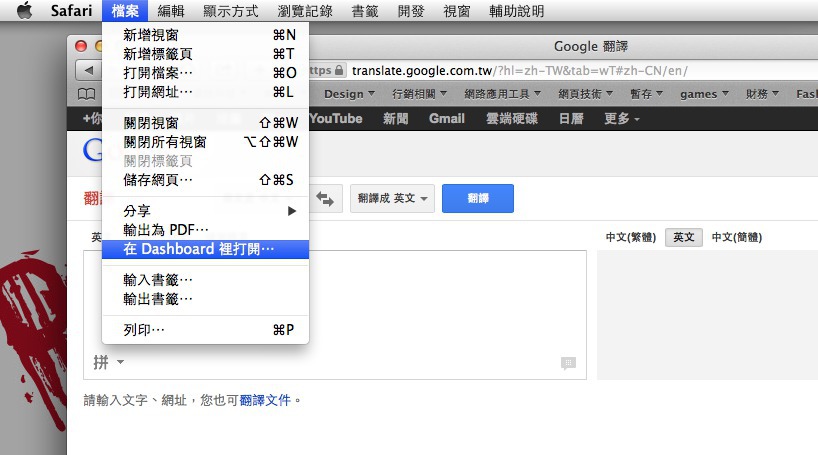The image size is (818, 455).
Task: Open 新聞 in Google bar
Action: 395,118
